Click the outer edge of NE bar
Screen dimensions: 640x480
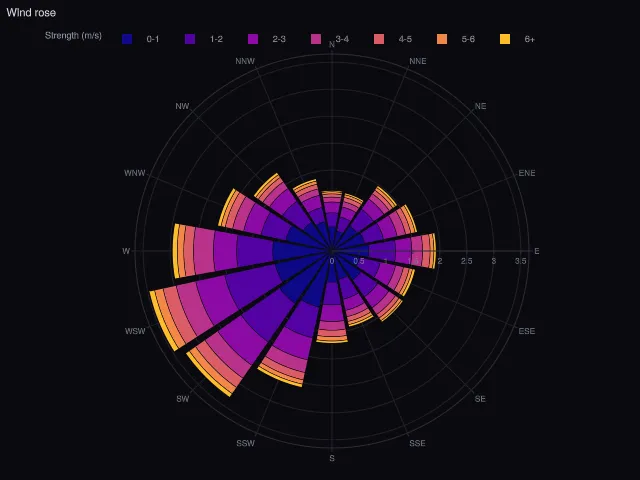point(386,197)
